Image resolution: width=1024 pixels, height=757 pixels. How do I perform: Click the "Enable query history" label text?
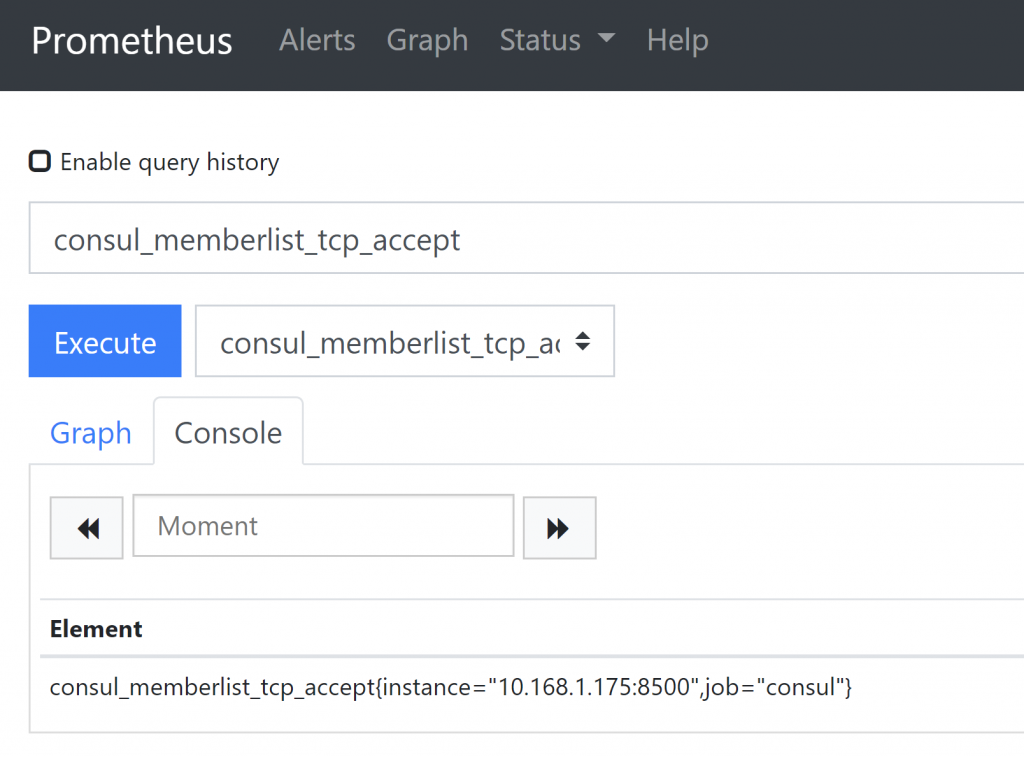[x=169, y=162]
